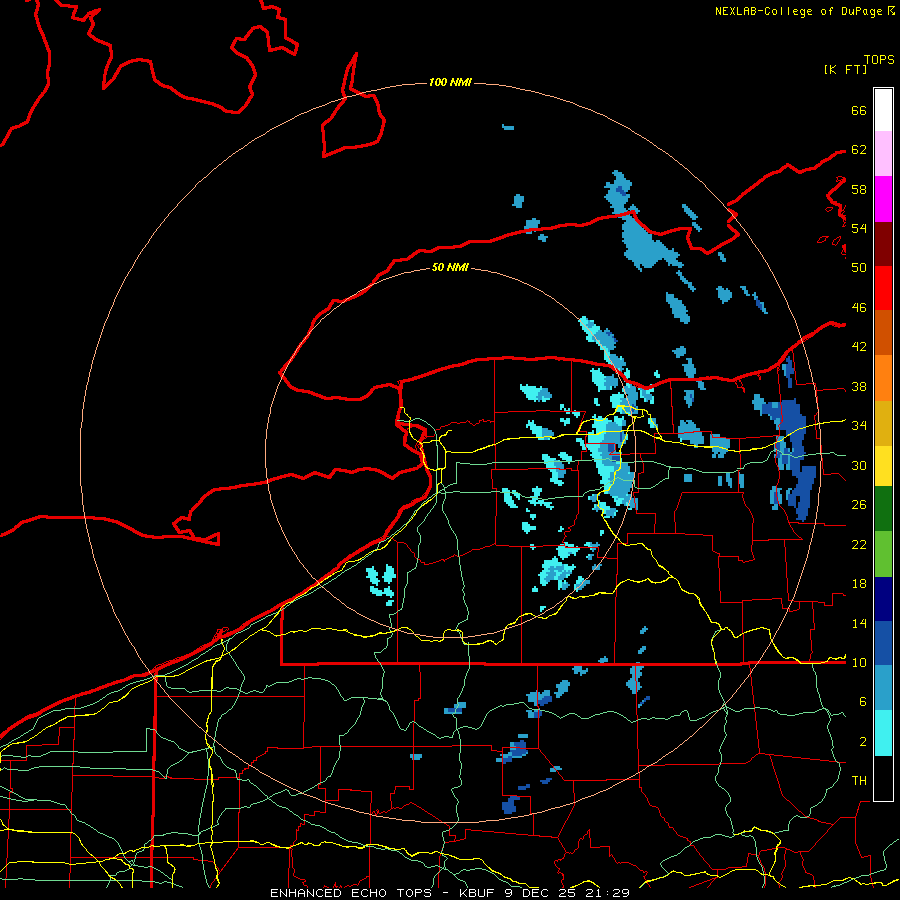
Task: Click the "46" legend value
Action: tap(859, 308)
